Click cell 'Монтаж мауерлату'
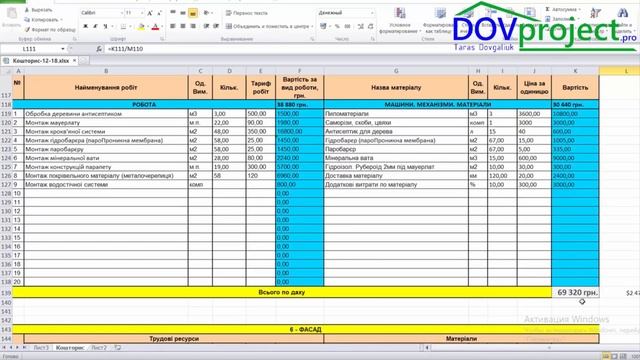The width and height of the screenshot is (640, 360). coord(106,122)
